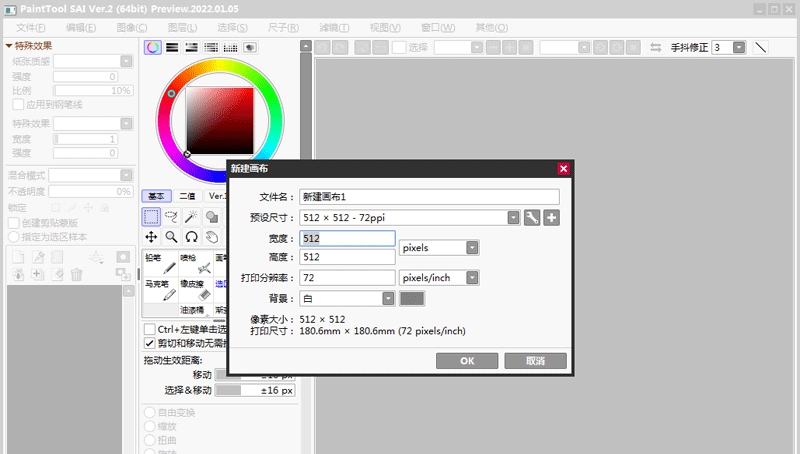Screen dimensions: 800x454
Task: Select the lasso selection tool
Action: 171,217
